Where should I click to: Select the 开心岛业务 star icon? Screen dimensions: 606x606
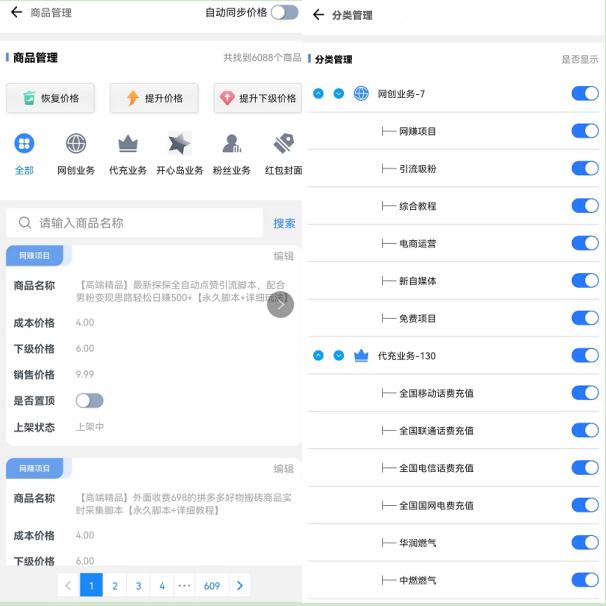click(x=180, y=144)
